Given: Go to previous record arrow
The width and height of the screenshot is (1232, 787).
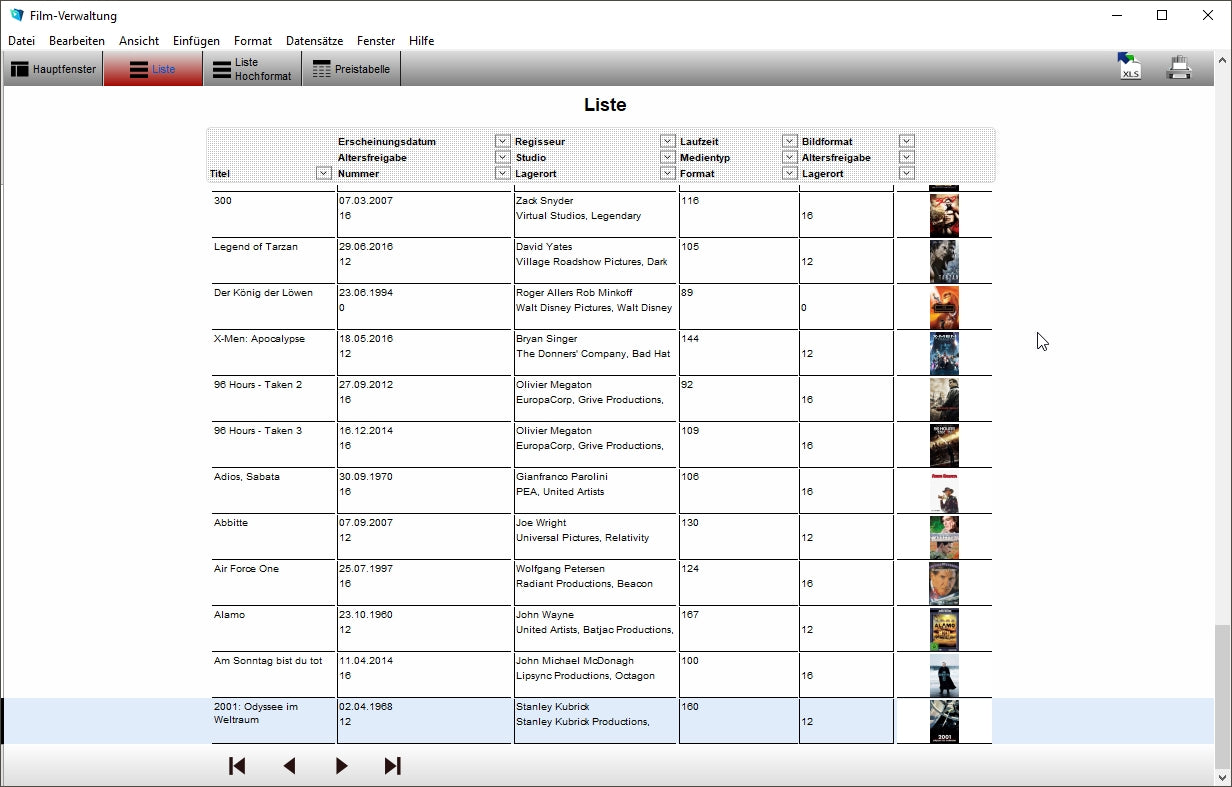Looking at the screenshot, I should tap(290, 766).
